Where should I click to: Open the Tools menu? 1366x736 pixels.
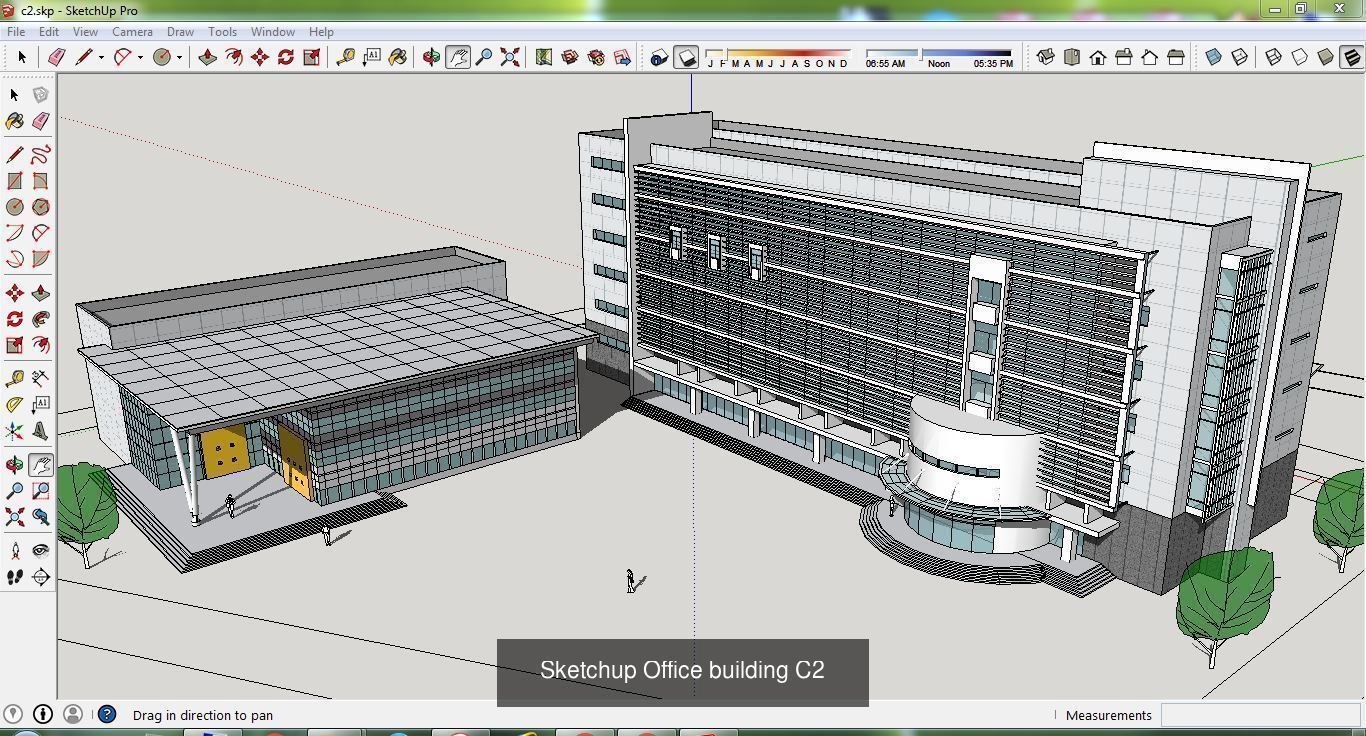(222, 32)
